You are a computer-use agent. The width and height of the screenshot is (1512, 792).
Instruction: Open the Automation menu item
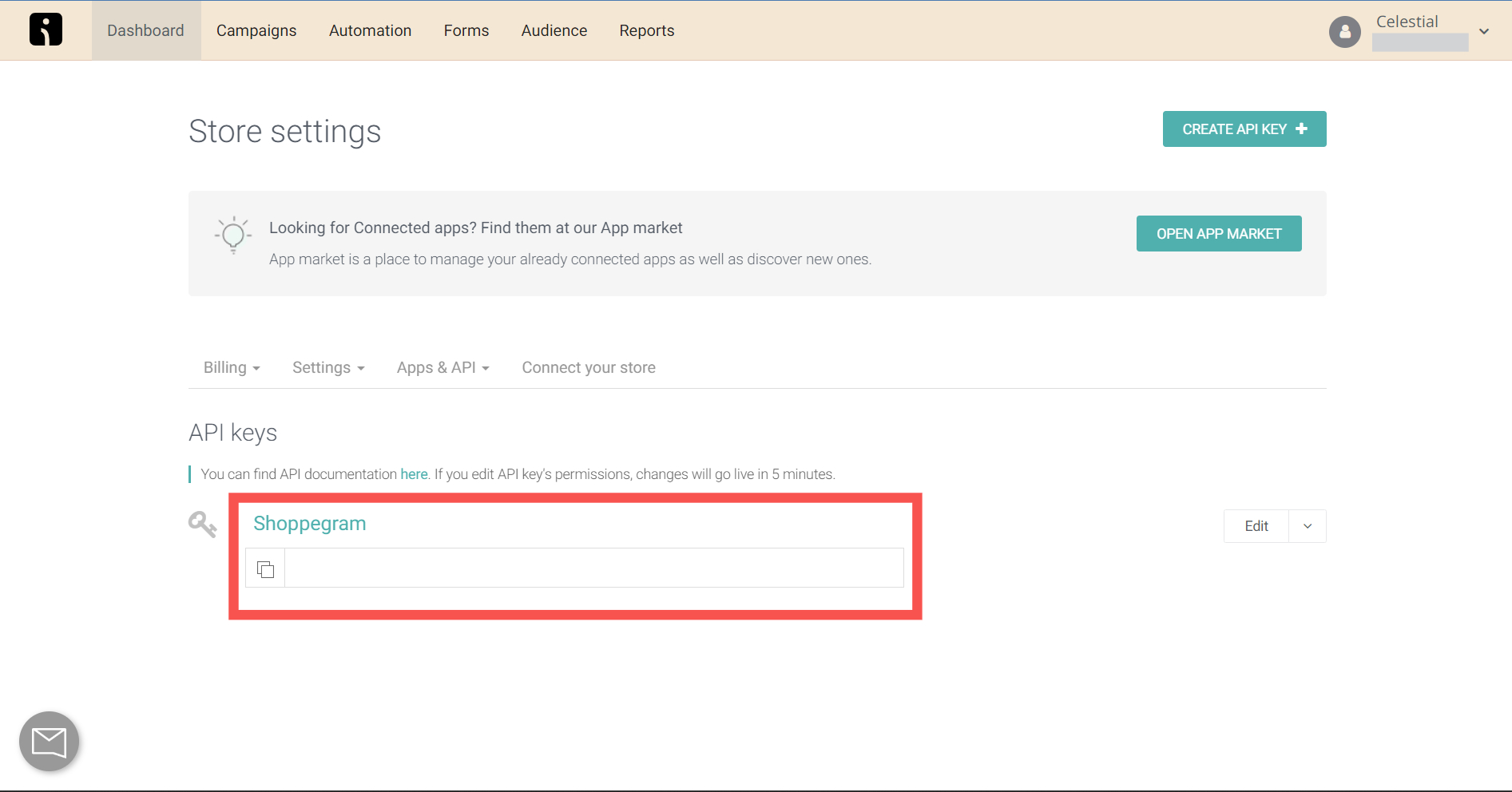point(370,30)
